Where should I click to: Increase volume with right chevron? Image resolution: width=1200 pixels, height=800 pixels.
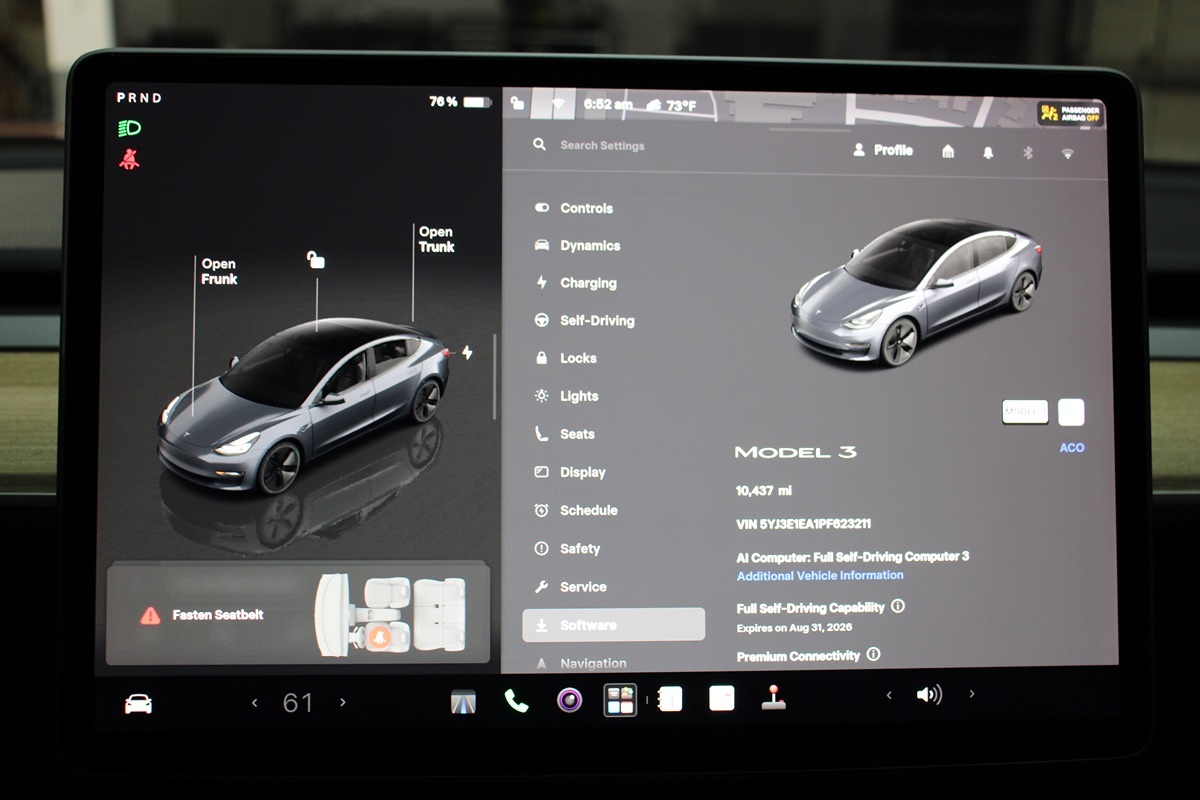pyautogui.click(x=971, y=693)
